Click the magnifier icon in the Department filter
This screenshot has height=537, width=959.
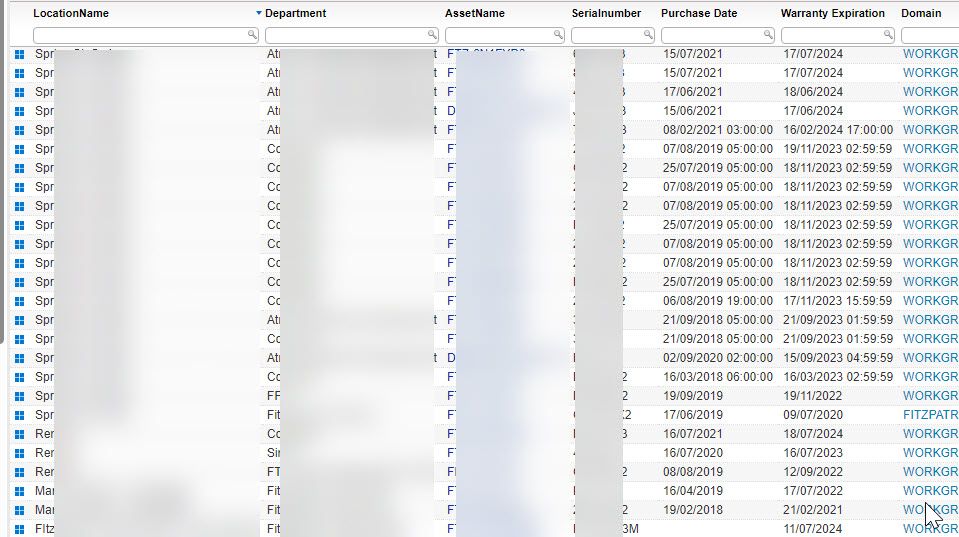coord(432,35)
